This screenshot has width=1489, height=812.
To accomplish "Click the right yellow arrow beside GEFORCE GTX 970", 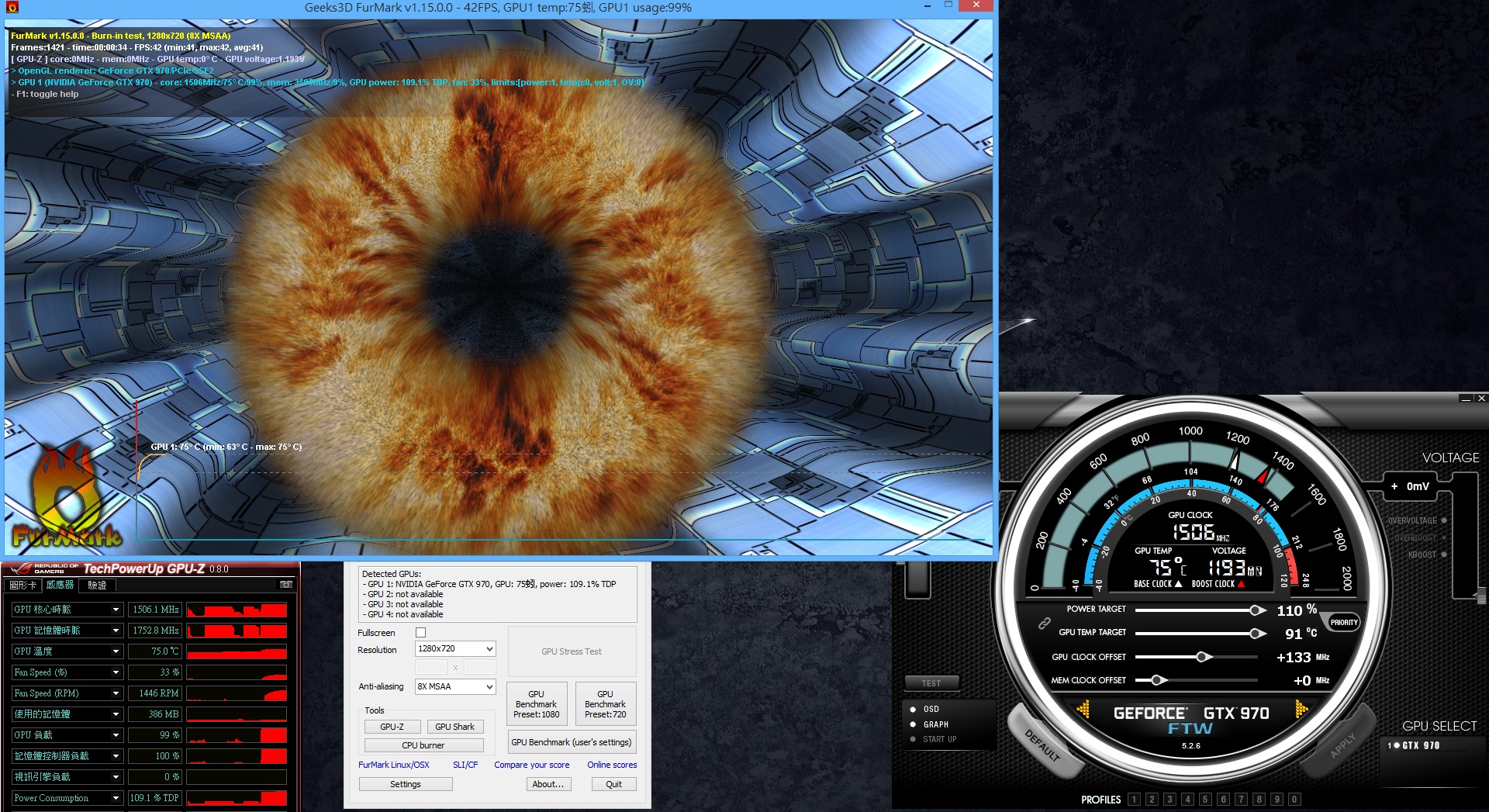I will tap(1301, 709).
